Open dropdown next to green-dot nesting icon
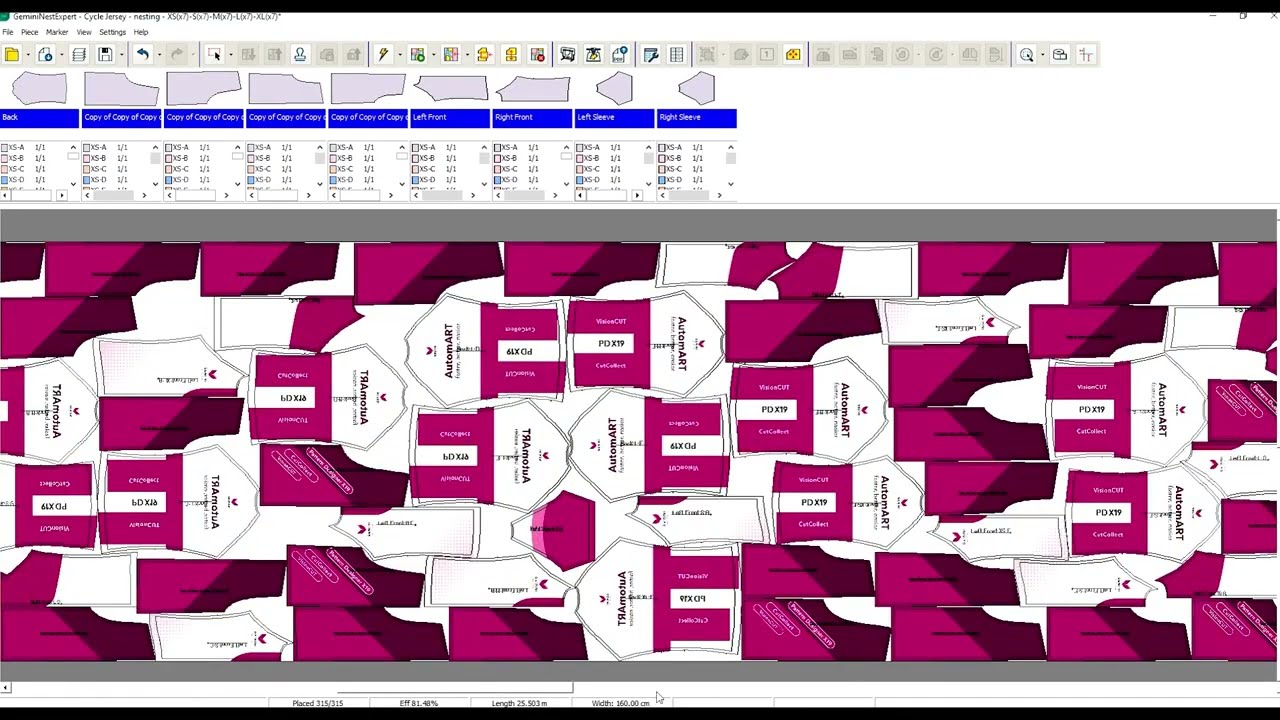Screen dimensions: 1280x720 [x=432, y=55]
